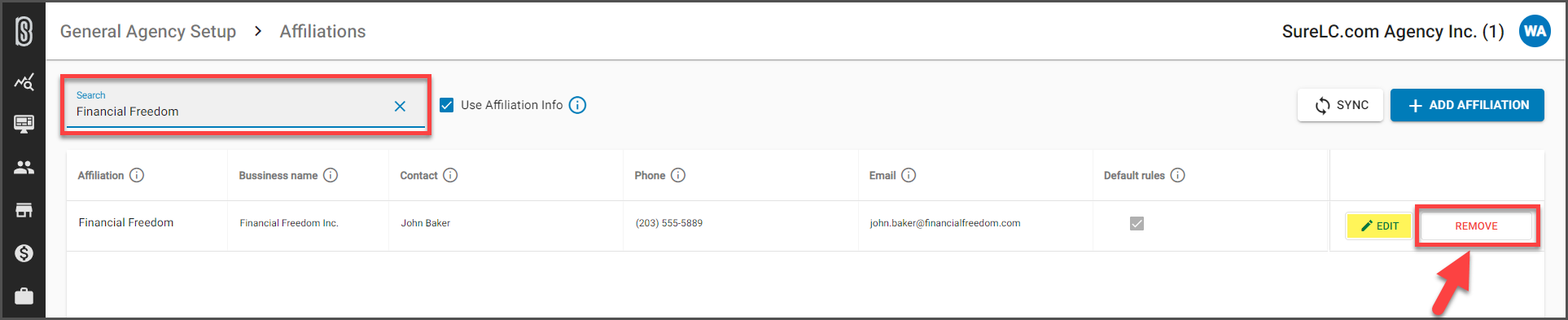Go to General Agency Setup breadcrumb
This screenshot has height=320, width=1568.
(x=148, y=32)
